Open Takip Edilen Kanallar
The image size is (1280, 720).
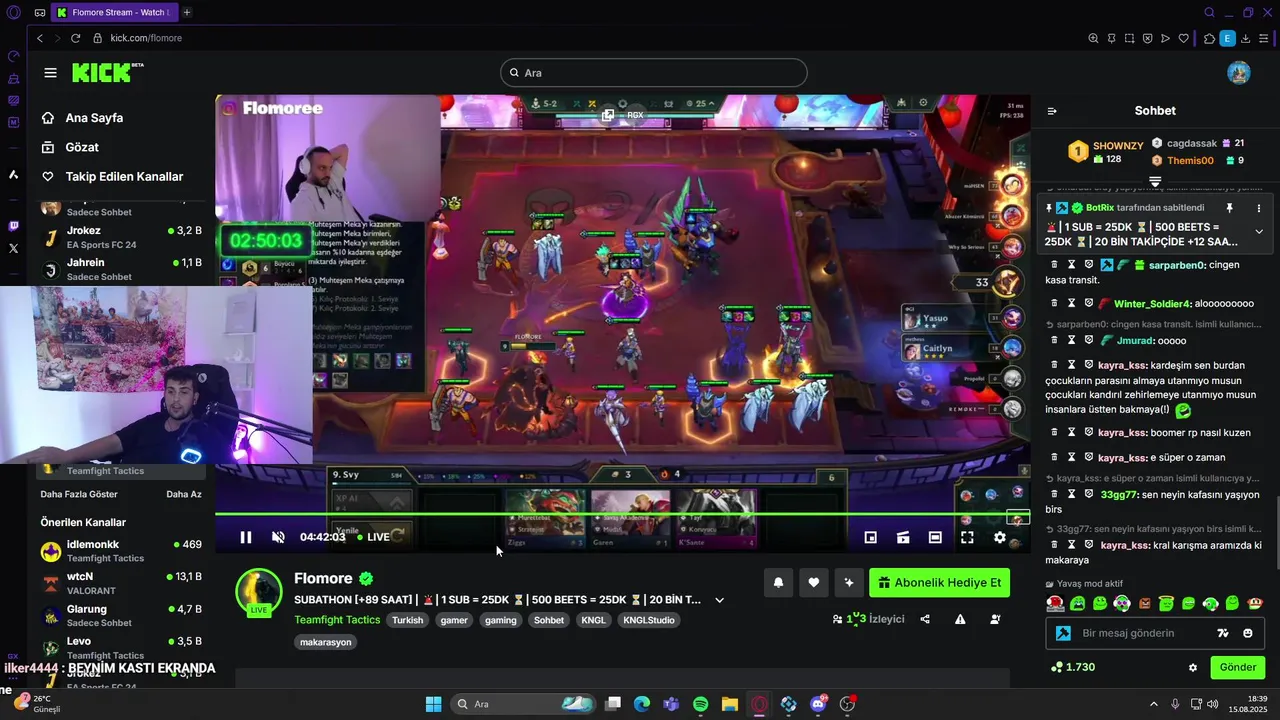112,176
